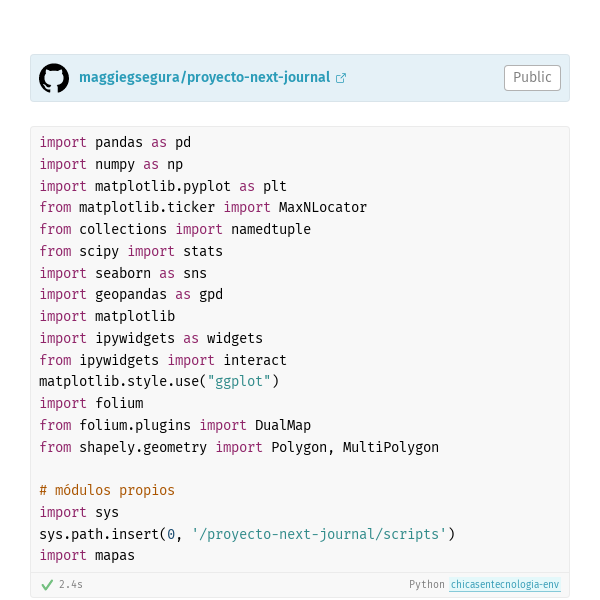This screenshot has width=600, height=600.
Task: Click the '# módulos propios' comment line
Action: coord(107,490)
